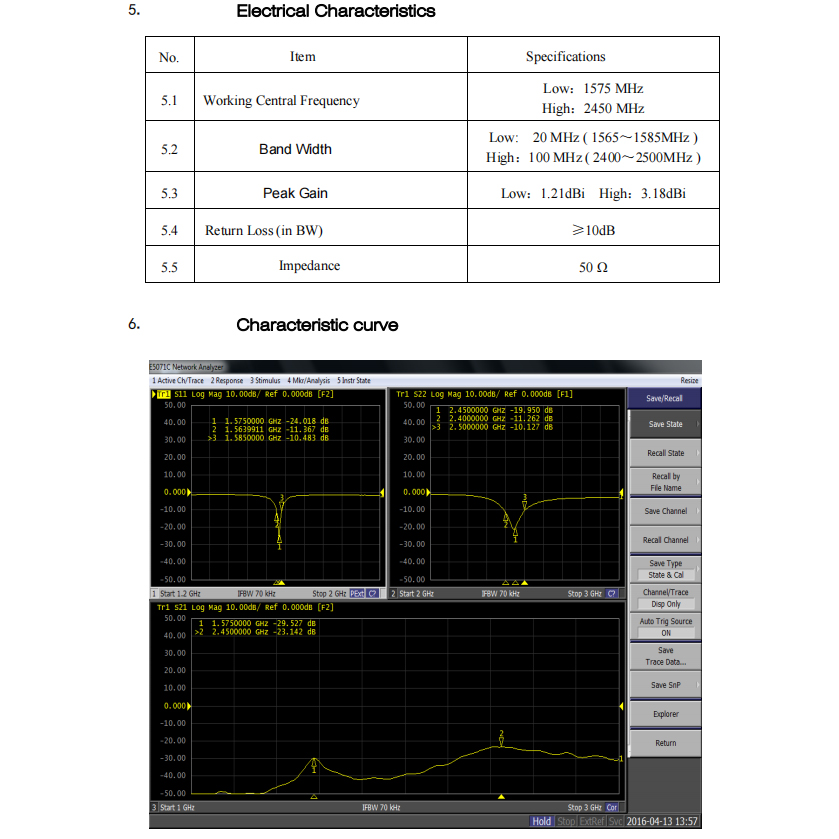Open Recall by File Name submenu
The image size is (839, 839).
click(x=665, y=482)
